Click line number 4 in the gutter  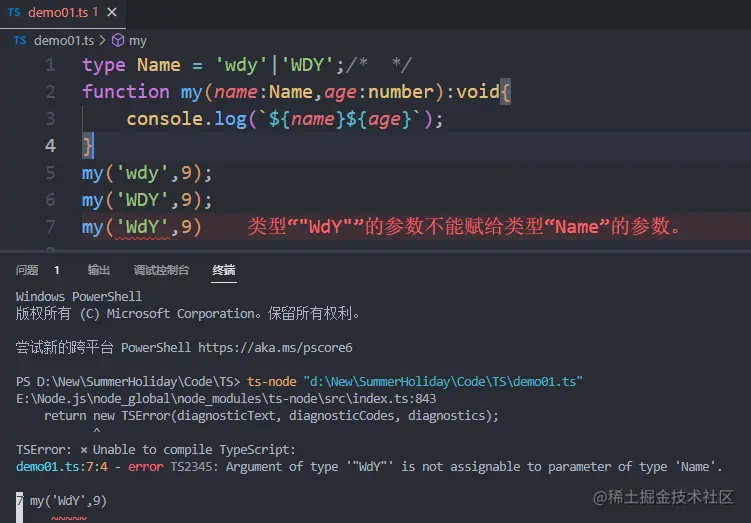click(51, 146)
